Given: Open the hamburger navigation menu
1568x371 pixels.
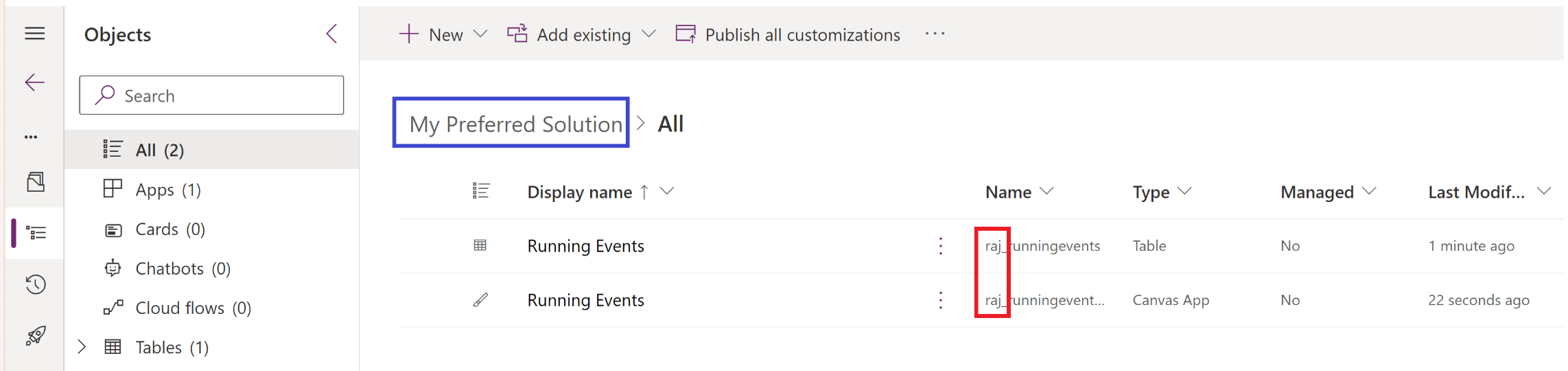Looking at the screenshot, I should [34, 34].
